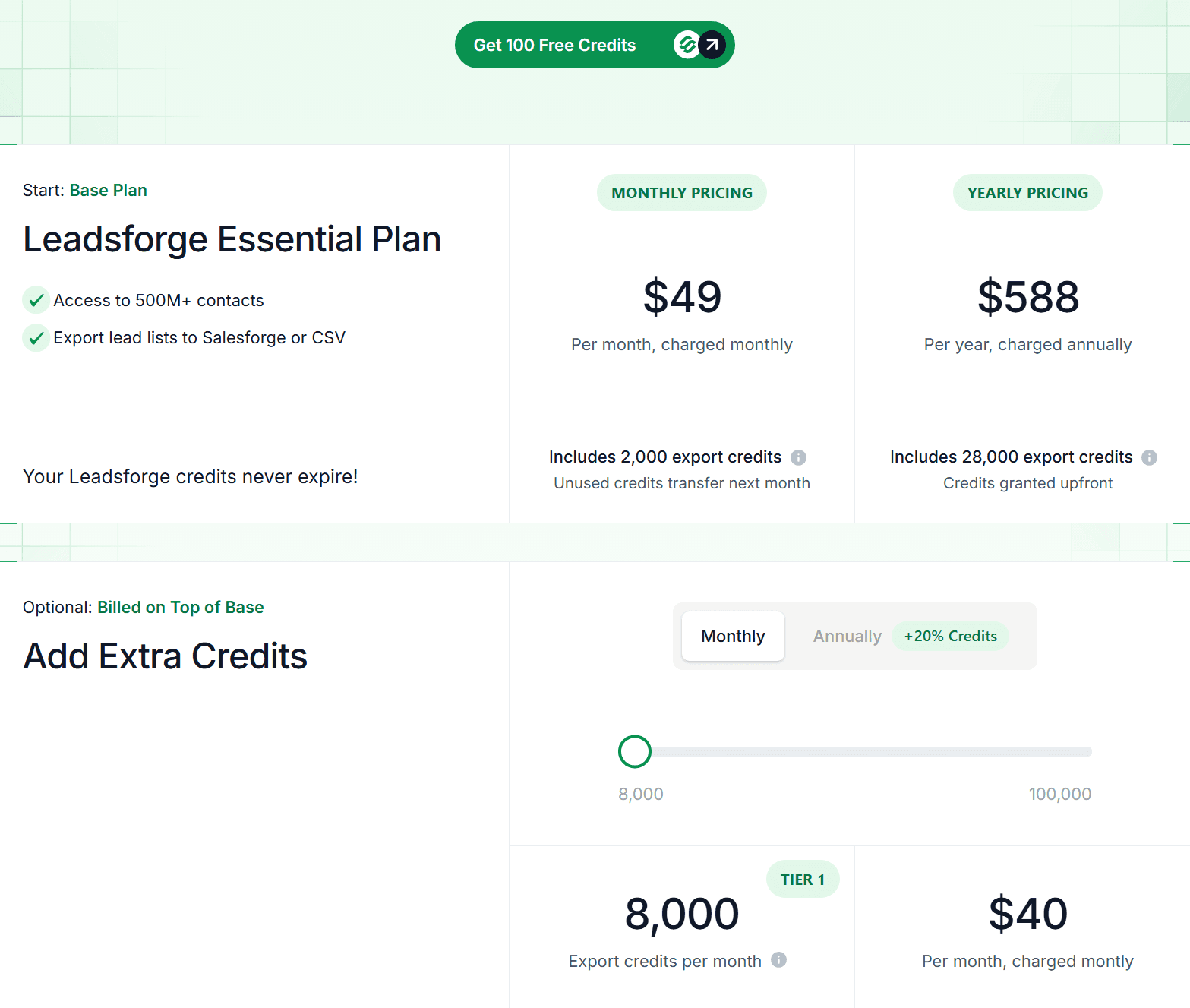Click the checkmark beside Access to 500M+ contacts
Viewport: 1190px width, 1008px height.
(36, 299)
